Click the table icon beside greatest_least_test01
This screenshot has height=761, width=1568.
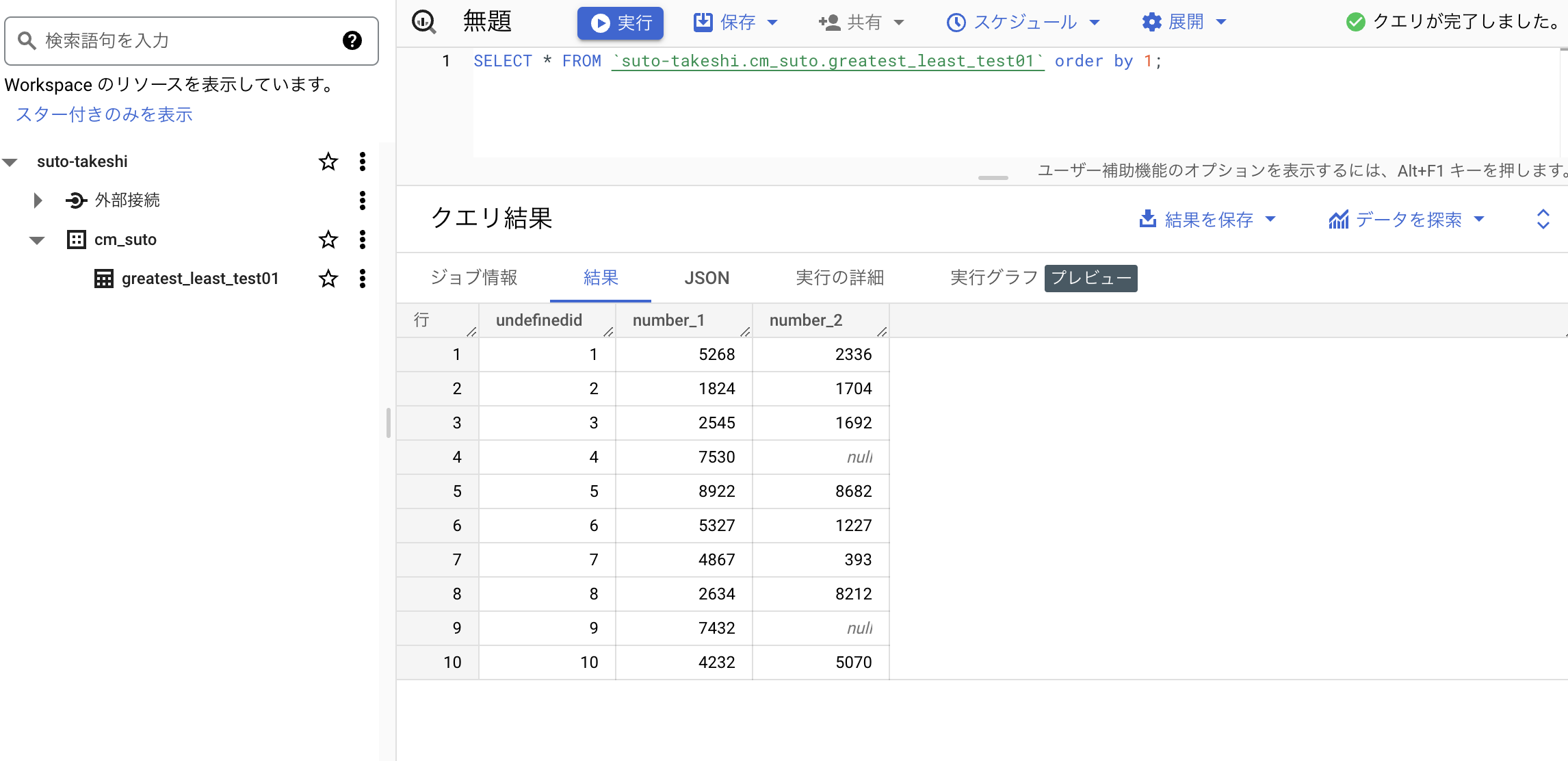pyautogui.click(x=104, y=279)
